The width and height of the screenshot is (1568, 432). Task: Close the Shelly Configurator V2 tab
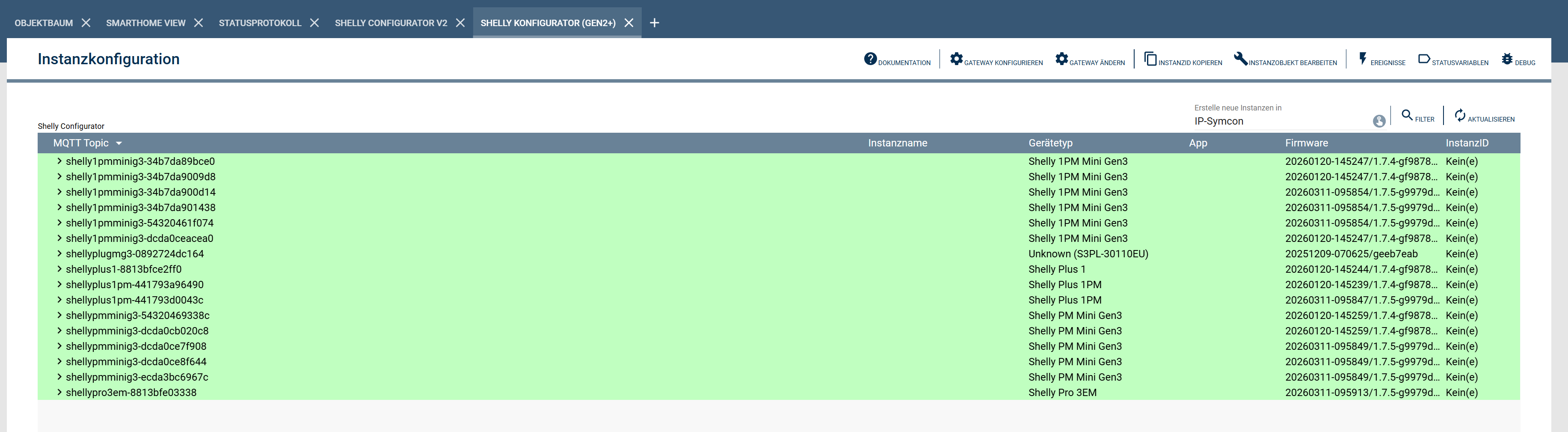460,23
